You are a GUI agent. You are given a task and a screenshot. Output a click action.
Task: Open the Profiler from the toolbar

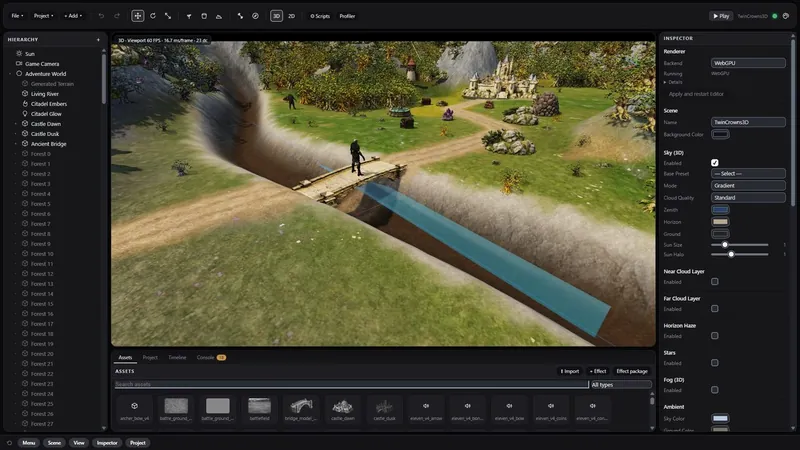(x=347, y=16)
